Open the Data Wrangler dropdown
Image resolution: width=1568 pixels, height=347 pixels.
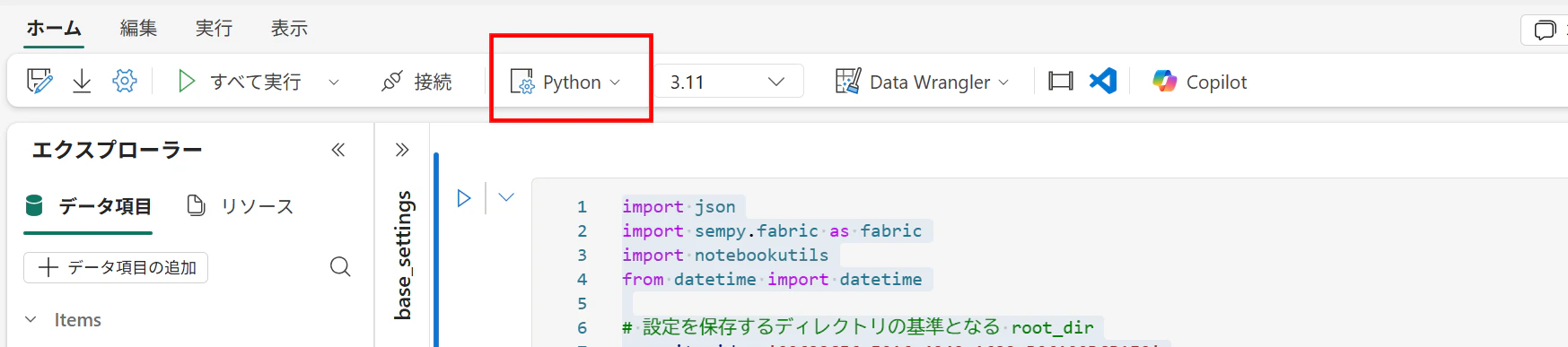click(x=922, y=82)
